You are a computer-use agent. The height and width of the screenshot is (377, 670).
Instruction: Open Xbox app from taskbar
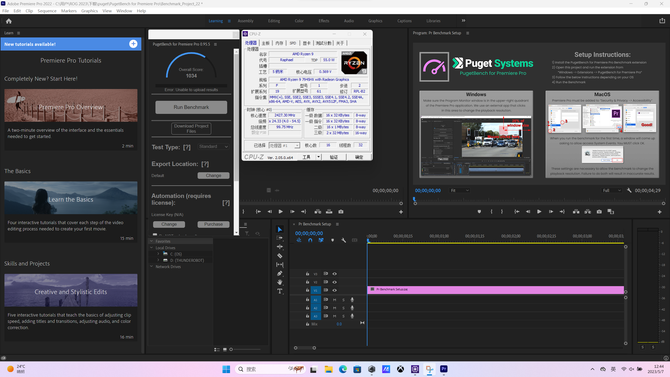coord(400,369)
